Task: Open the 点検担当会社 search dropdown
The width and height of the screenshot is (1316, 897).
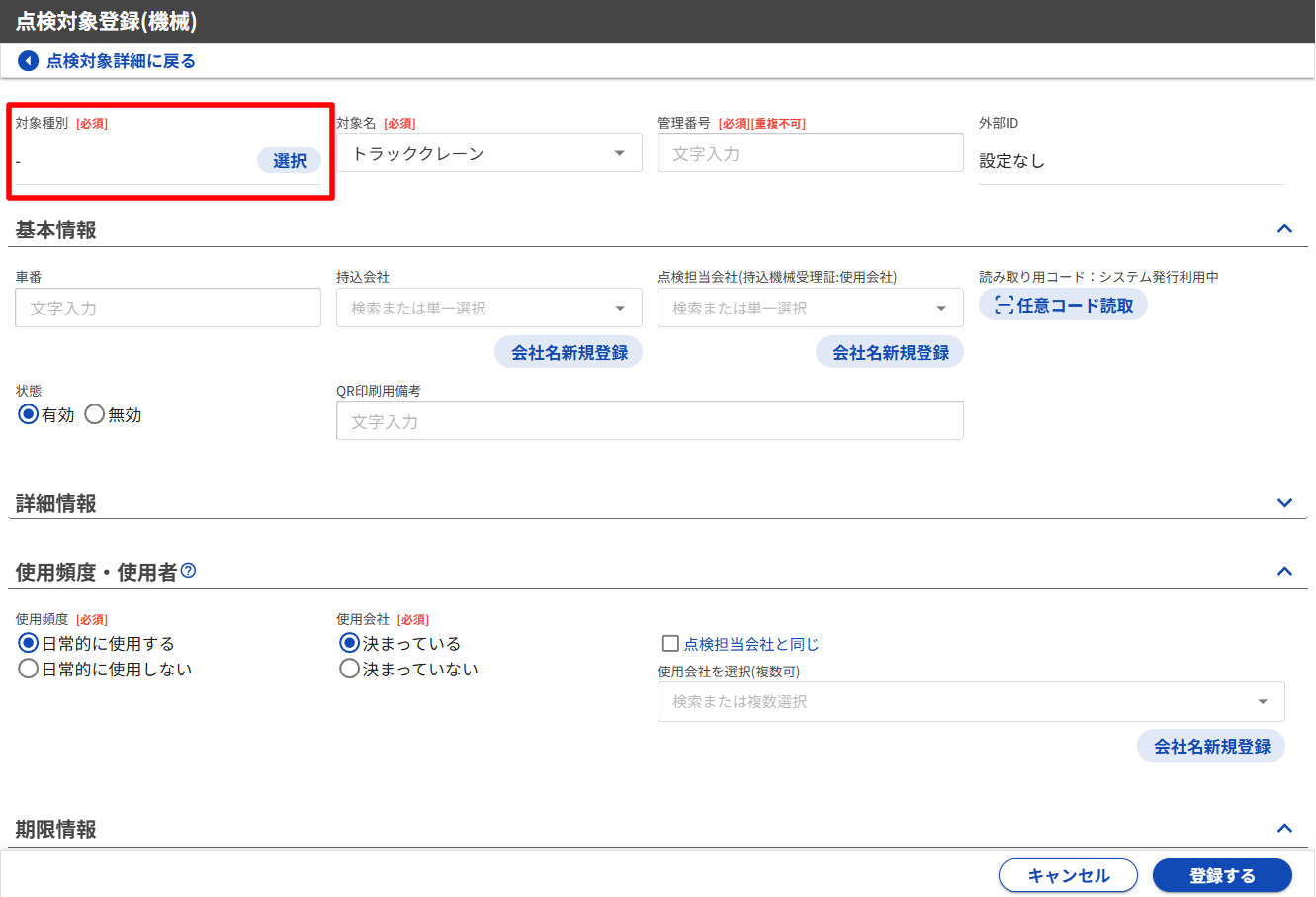Action: tap(811, 308)
